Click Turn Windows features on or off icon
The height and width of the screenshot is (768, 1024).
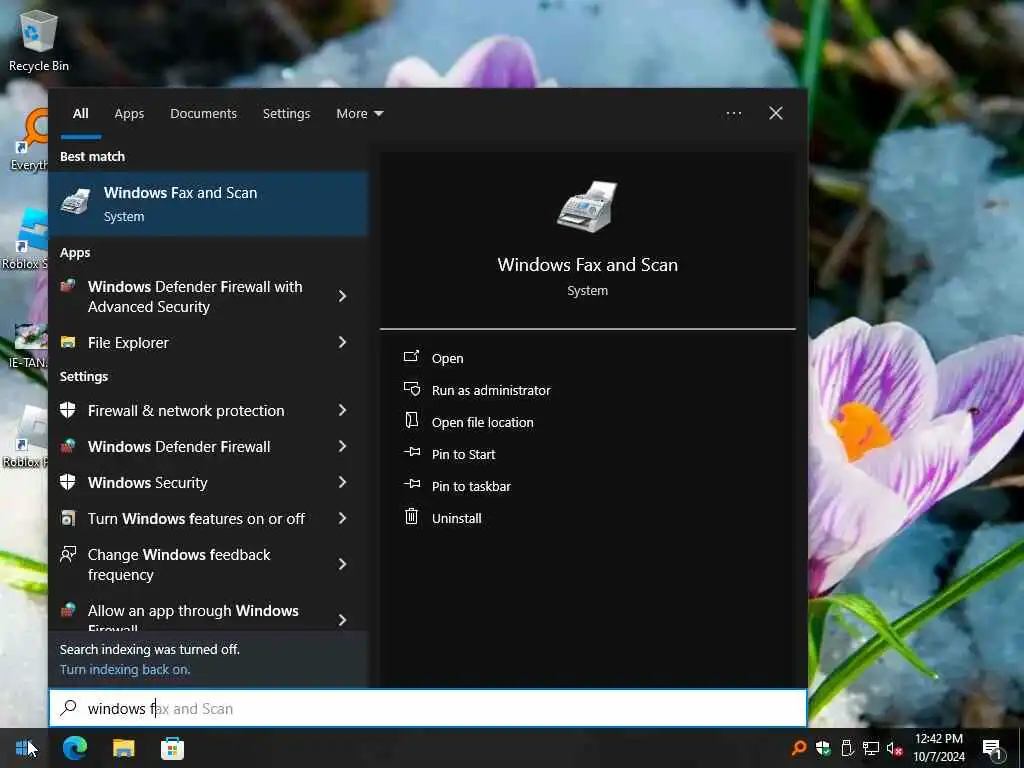[x=68, y=518]
